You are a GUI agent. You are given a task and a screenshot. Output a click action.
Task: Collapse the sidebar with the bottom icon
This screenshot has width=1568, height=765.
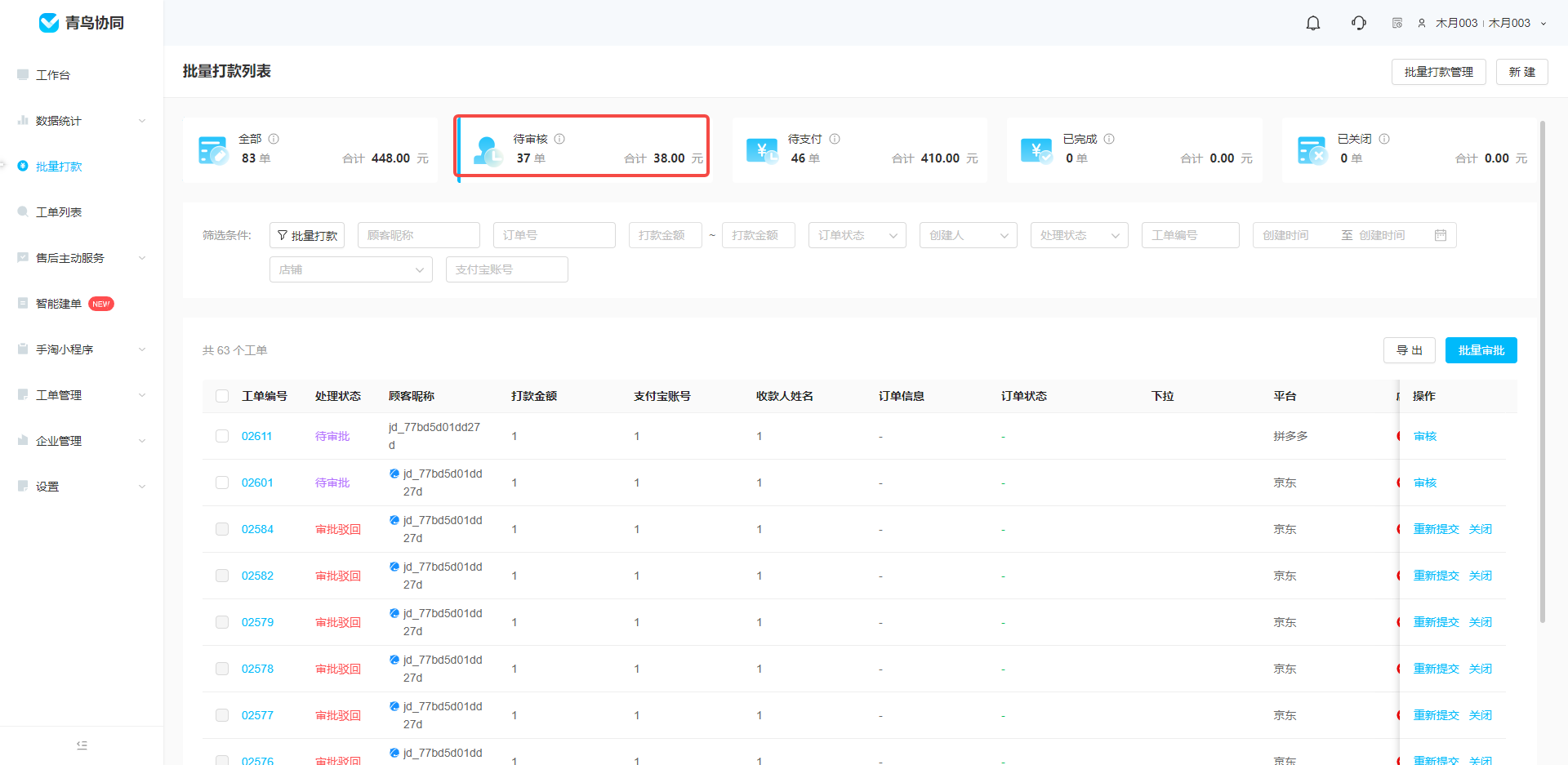(x=82, y=745)
